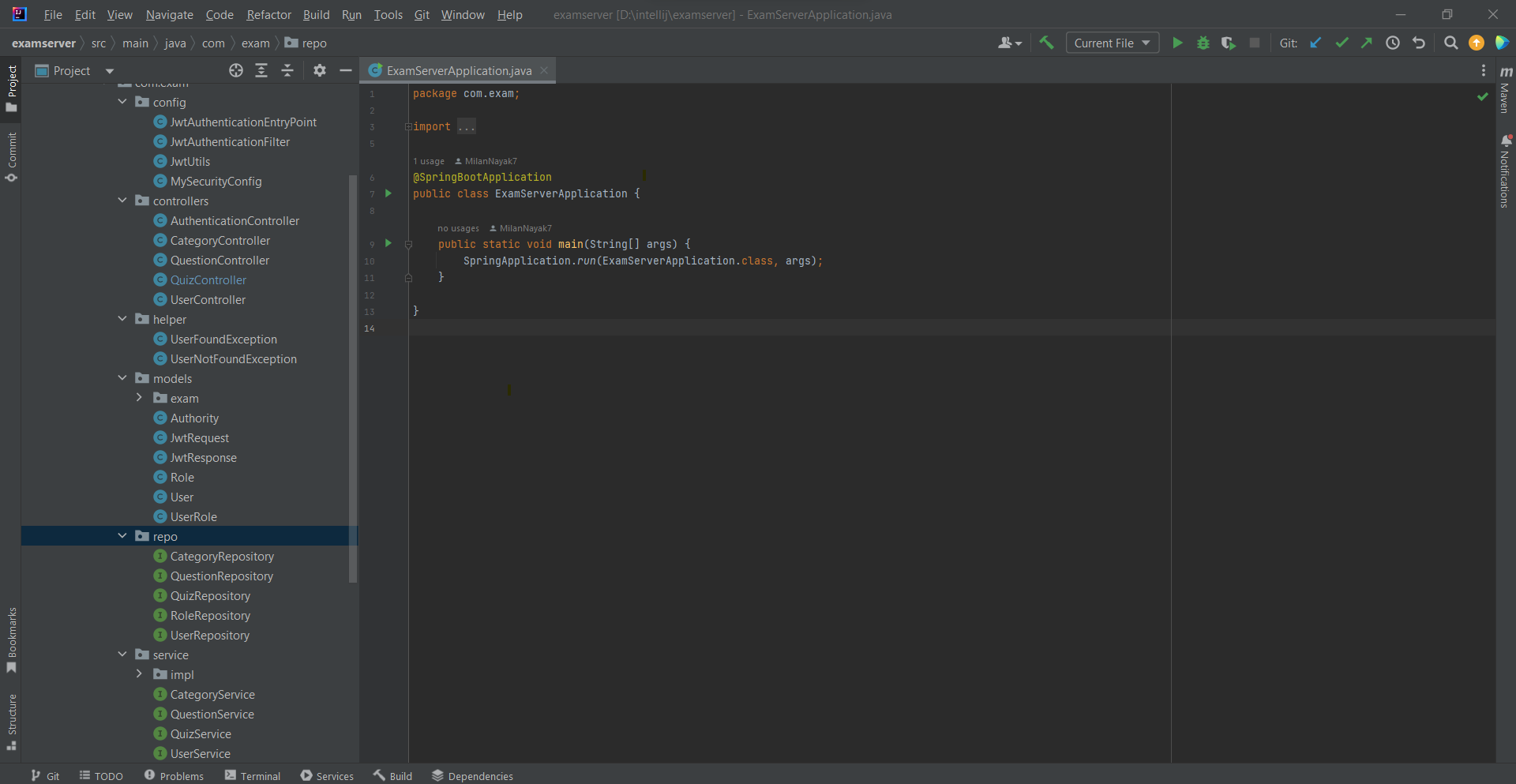This screenshot has width=1516, height=784.
Task: Collapse the repo folder in Project tree
Action: pyautogui.click(x=123, y=535)
